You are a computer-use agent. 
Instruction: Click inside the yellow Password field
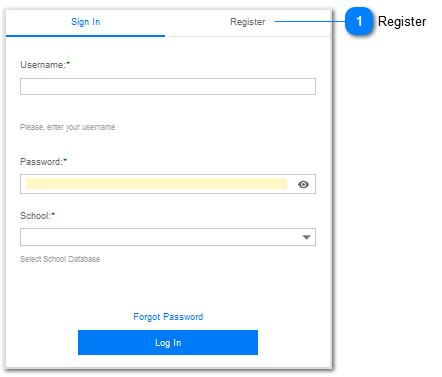pyautogui.click(x=156, y=184)
